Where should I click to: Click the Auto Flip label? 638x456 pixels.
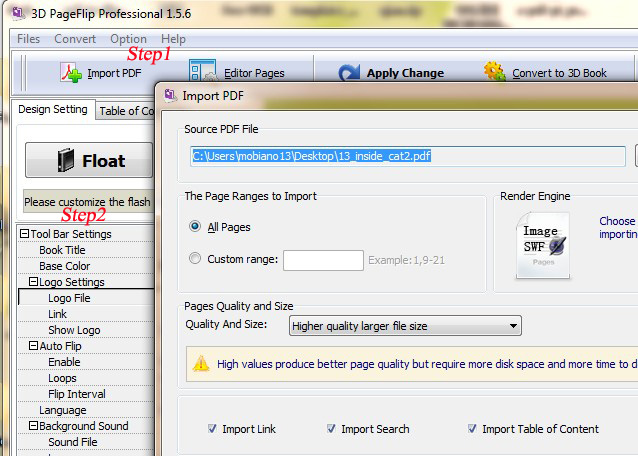click(x=61, y=346)
